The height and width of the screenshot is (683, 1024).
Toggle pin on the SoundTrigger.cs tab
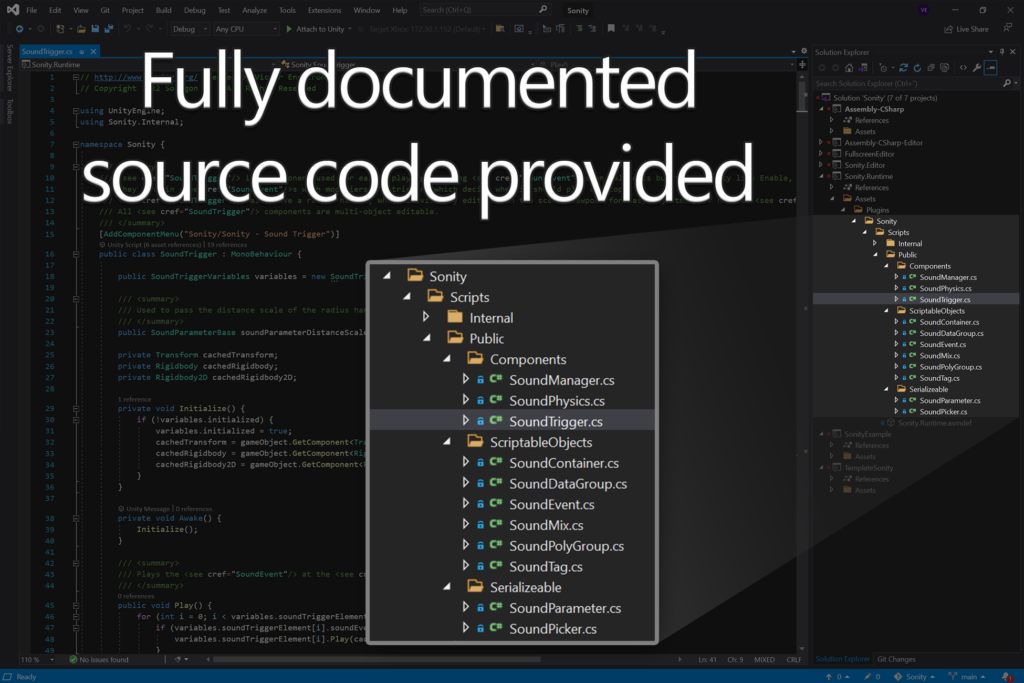[x=82, y=52]
